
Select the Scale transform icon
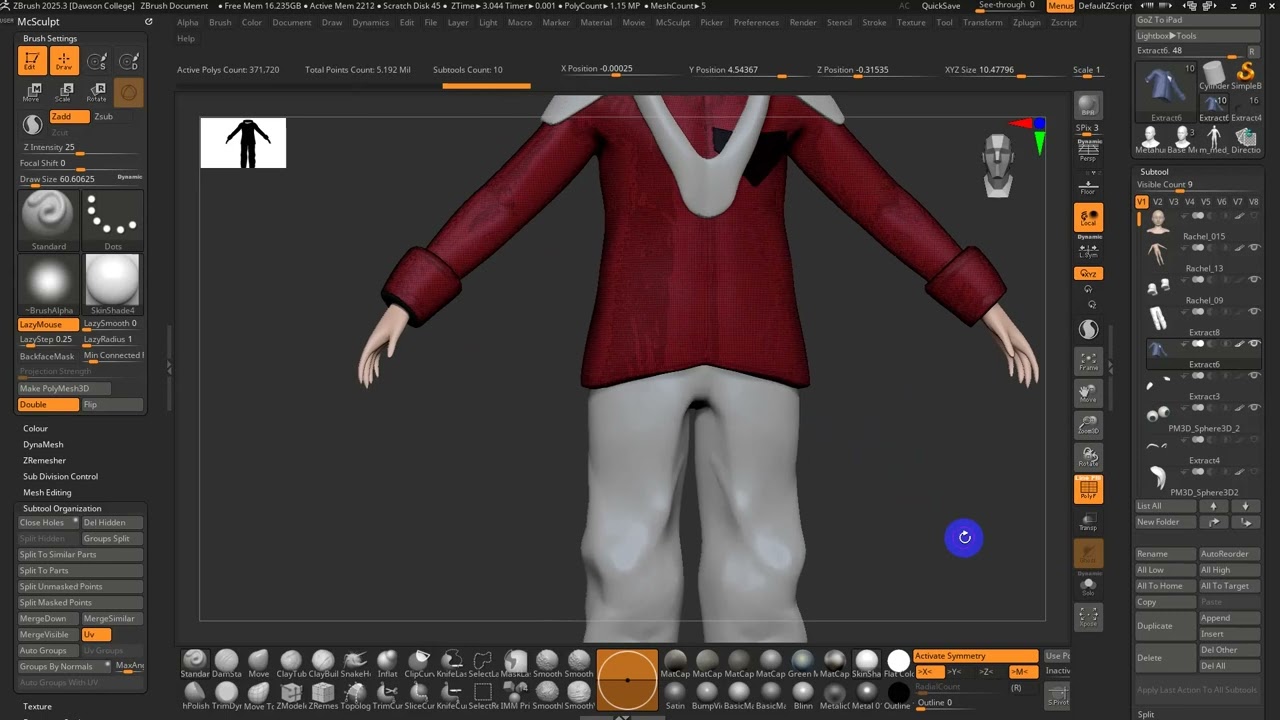[64, 92]
